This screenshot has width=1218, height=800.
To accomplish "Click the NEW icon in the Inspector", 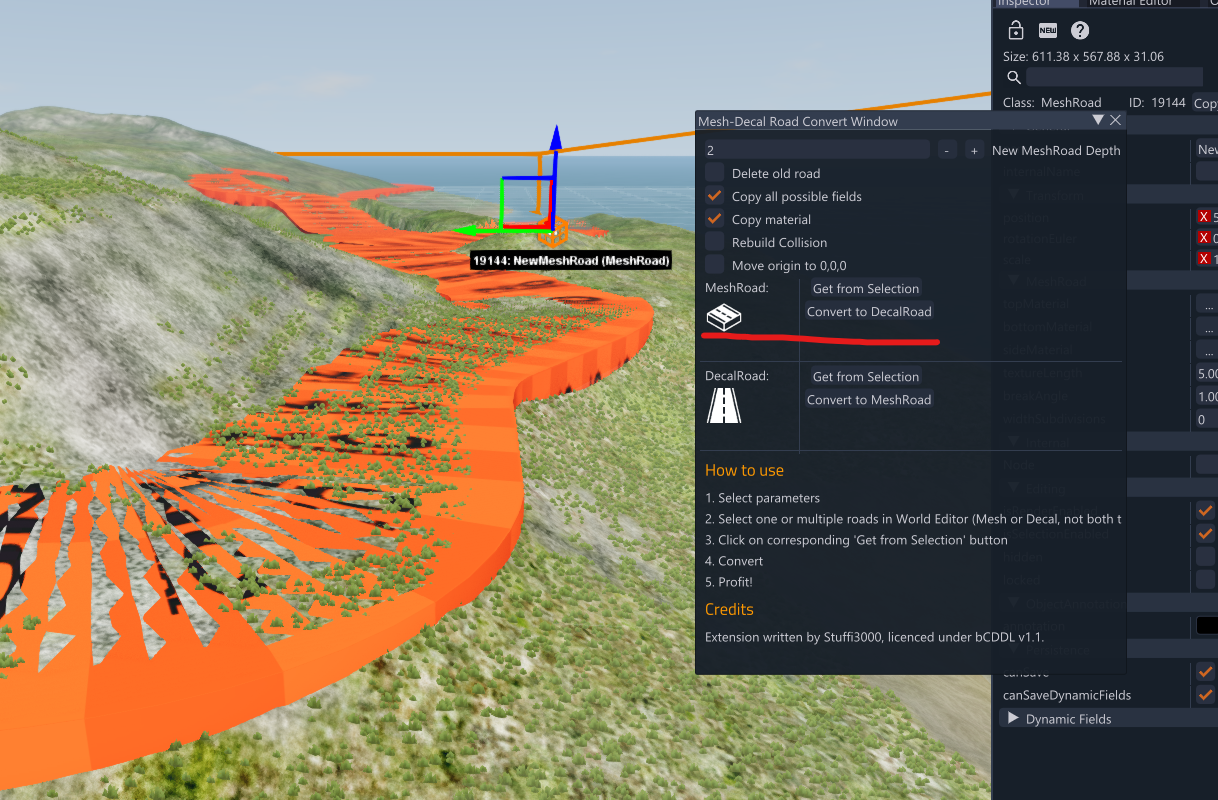I will 1048,30.
